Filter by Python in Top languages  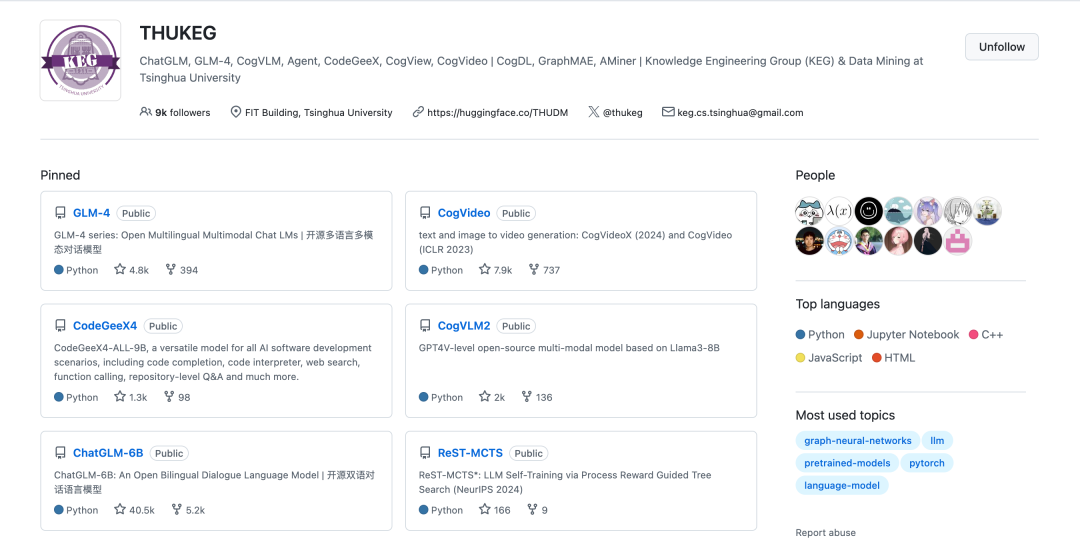coord(826,335)
